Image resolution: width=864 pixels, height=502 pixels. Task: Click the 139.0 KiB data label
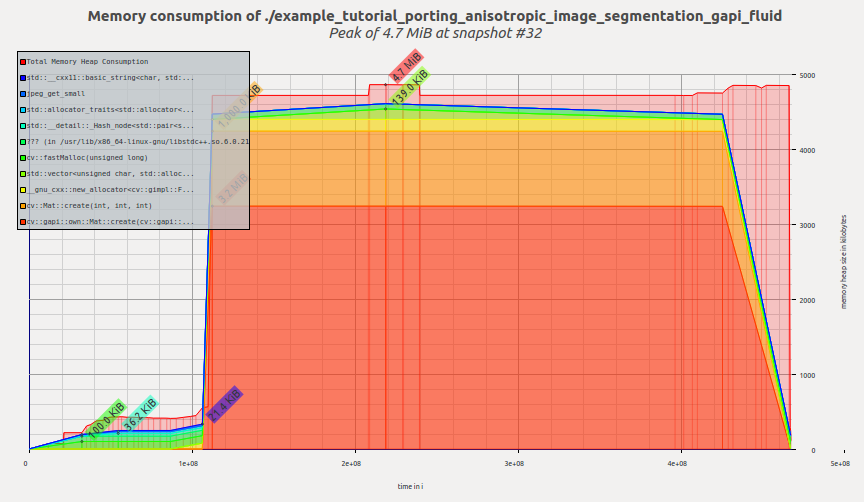tap(410, 88)
